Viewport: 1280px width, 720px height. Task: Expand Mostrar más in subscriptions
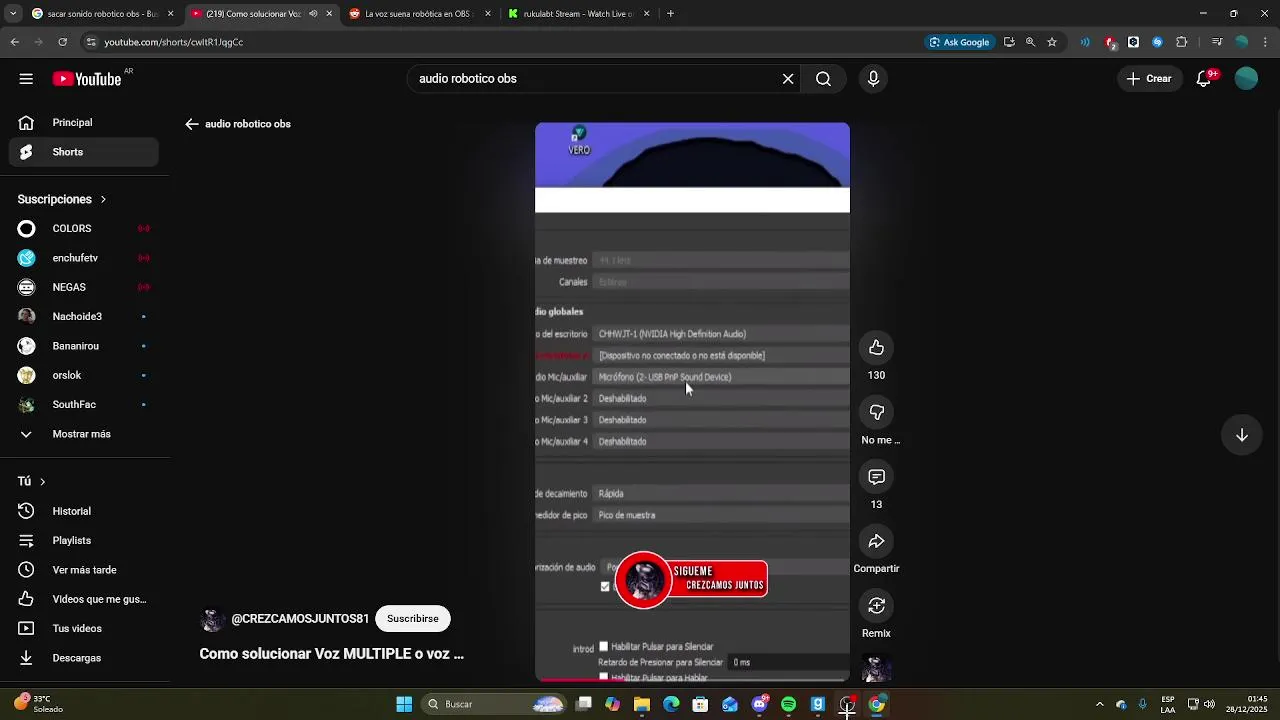[x=80, y=434]
